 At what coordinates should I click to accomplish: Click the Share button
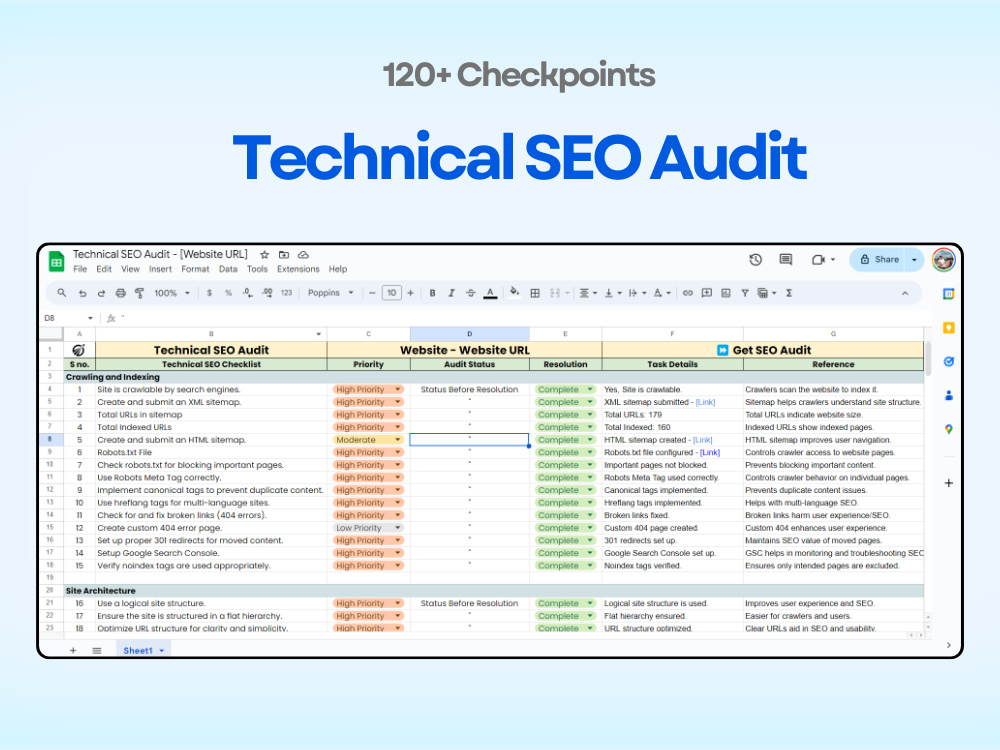[879, 260]
